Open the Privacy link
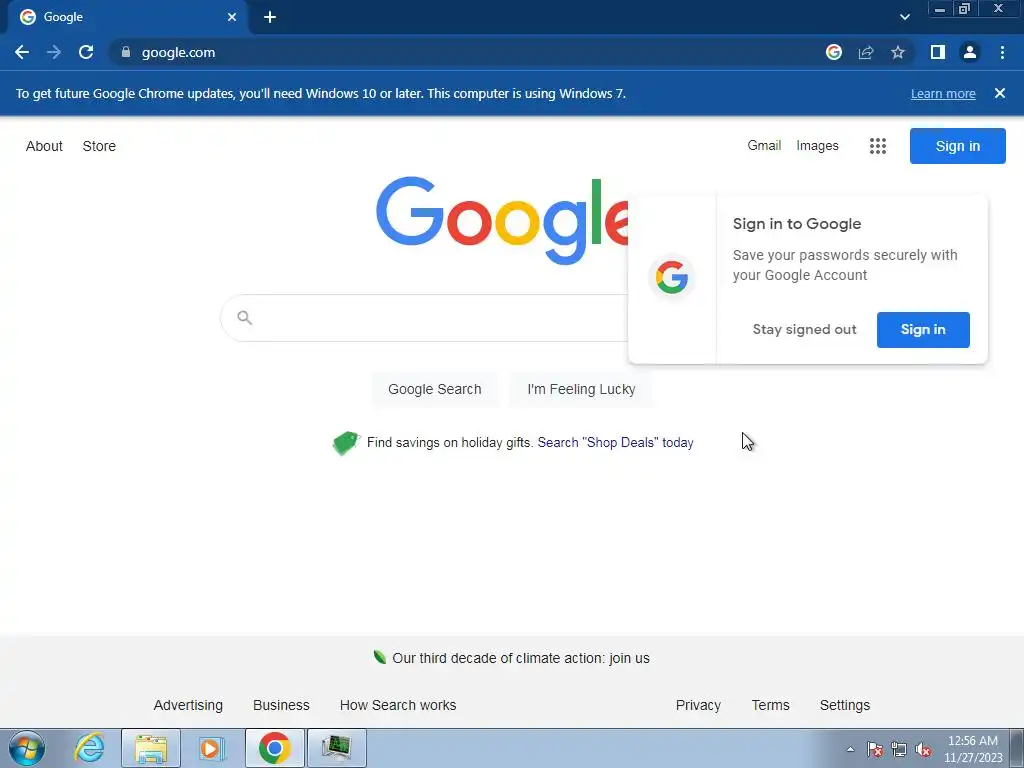The image size is (1024, 768). pyautogui.click(x=698, y=705)
